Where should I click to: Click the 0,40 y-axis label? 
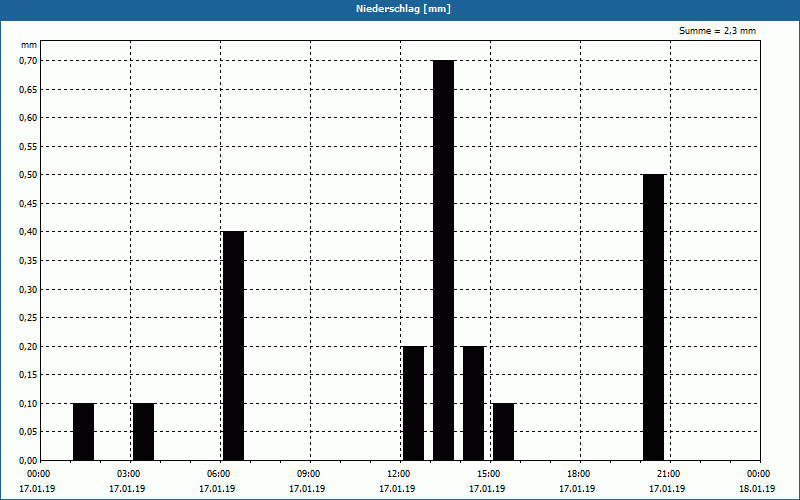click(x=28, y=232)
